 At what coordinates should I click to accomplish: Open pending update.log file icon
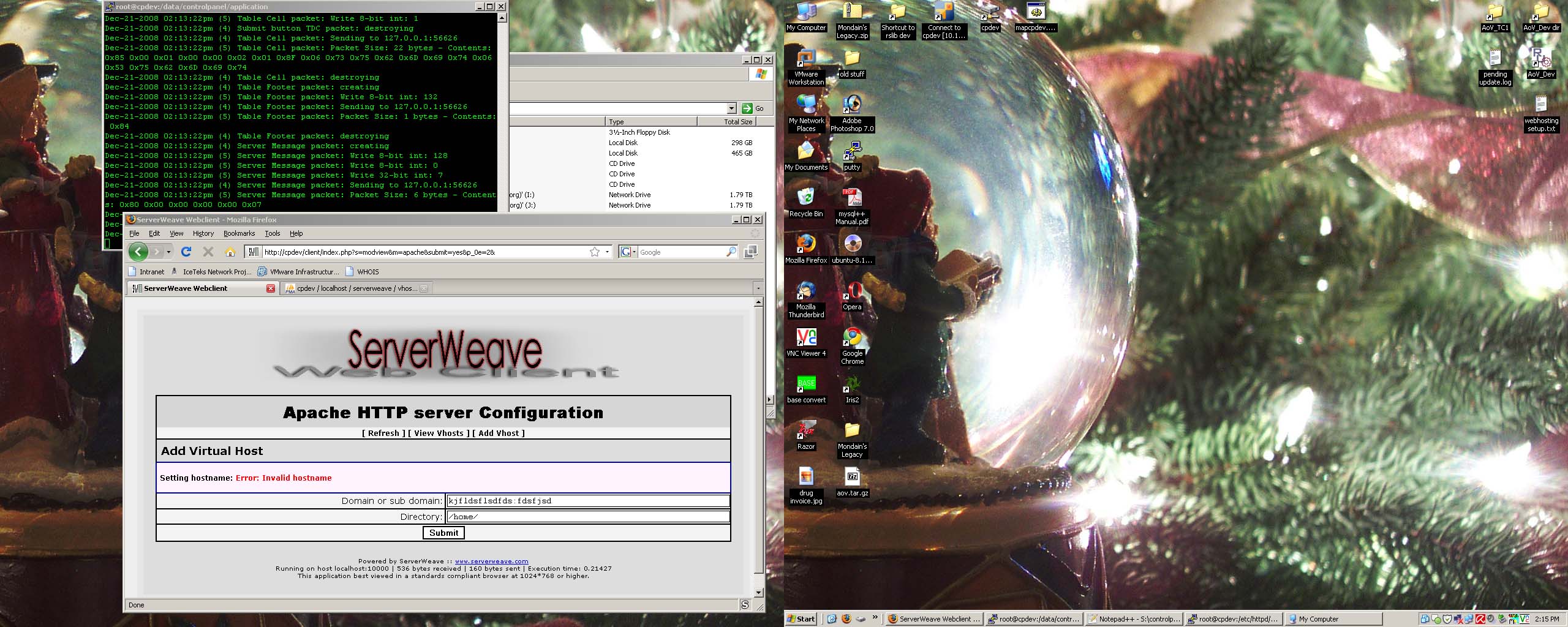pyautogui.click(x=1495, y=67)
